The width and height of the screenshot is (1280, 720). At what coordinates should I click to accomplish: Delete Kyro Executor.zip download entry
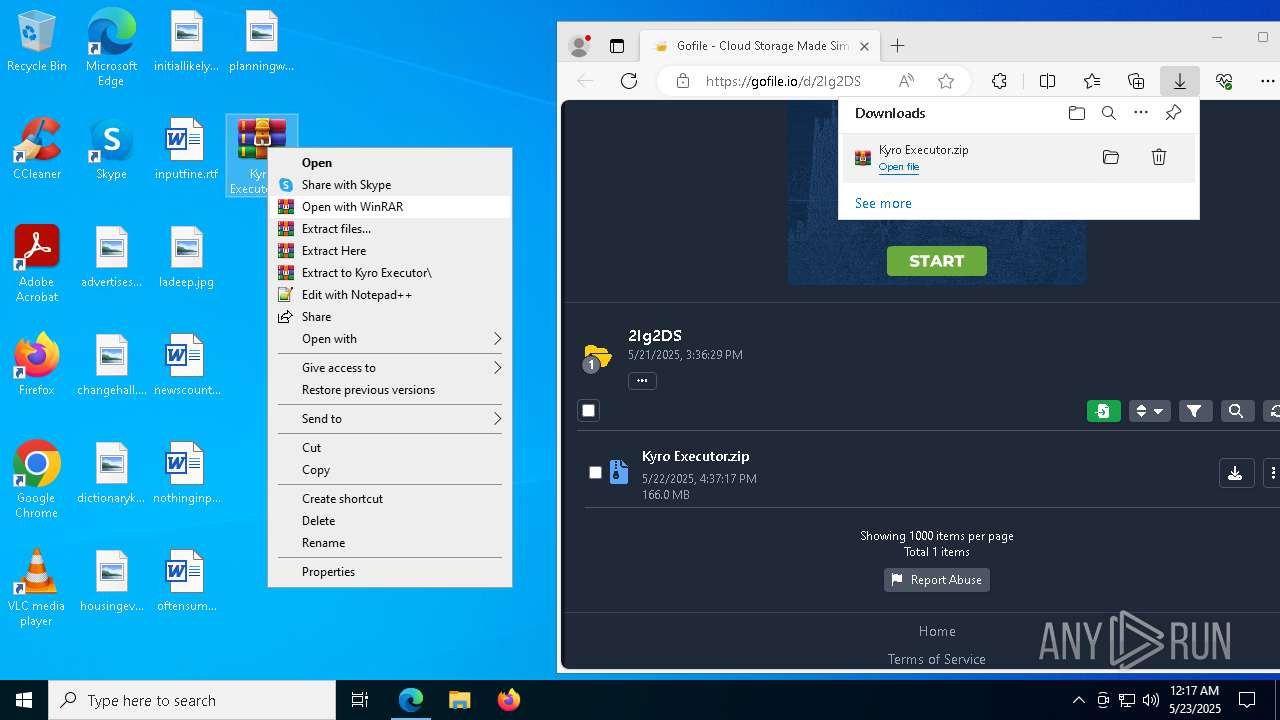coord(1159,157)
